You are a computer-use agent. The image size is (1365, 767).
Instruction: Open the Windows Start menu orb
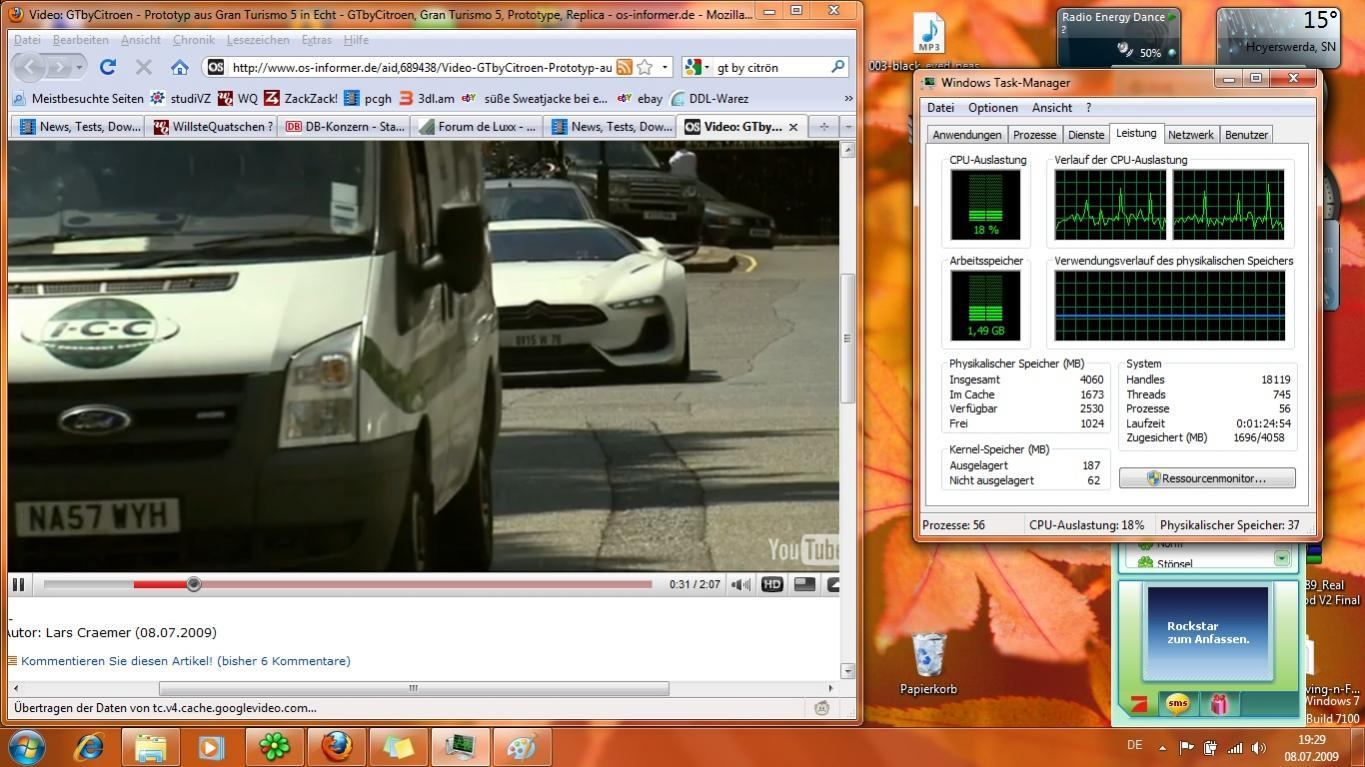(26, 747)
